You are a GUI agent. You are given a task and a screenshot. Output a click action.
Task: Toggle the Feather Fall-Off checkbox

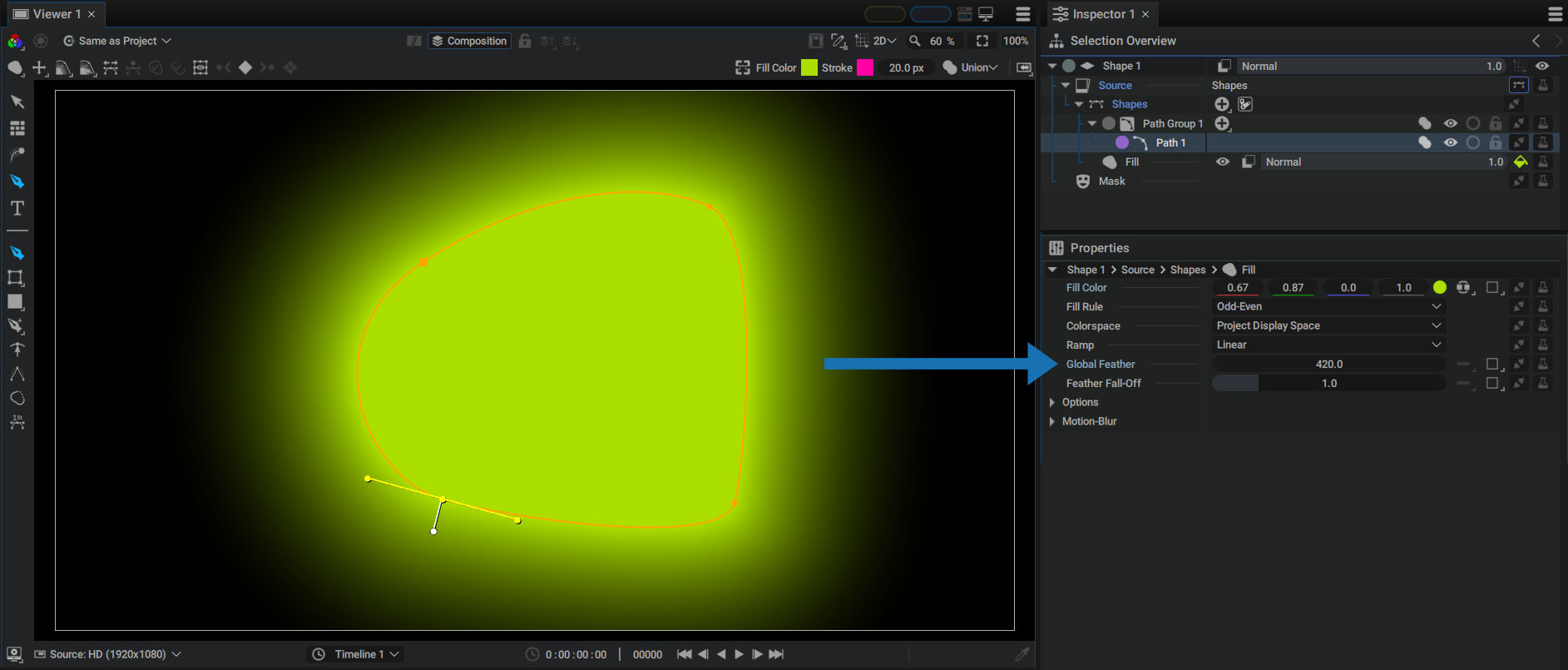[1492, 383]
